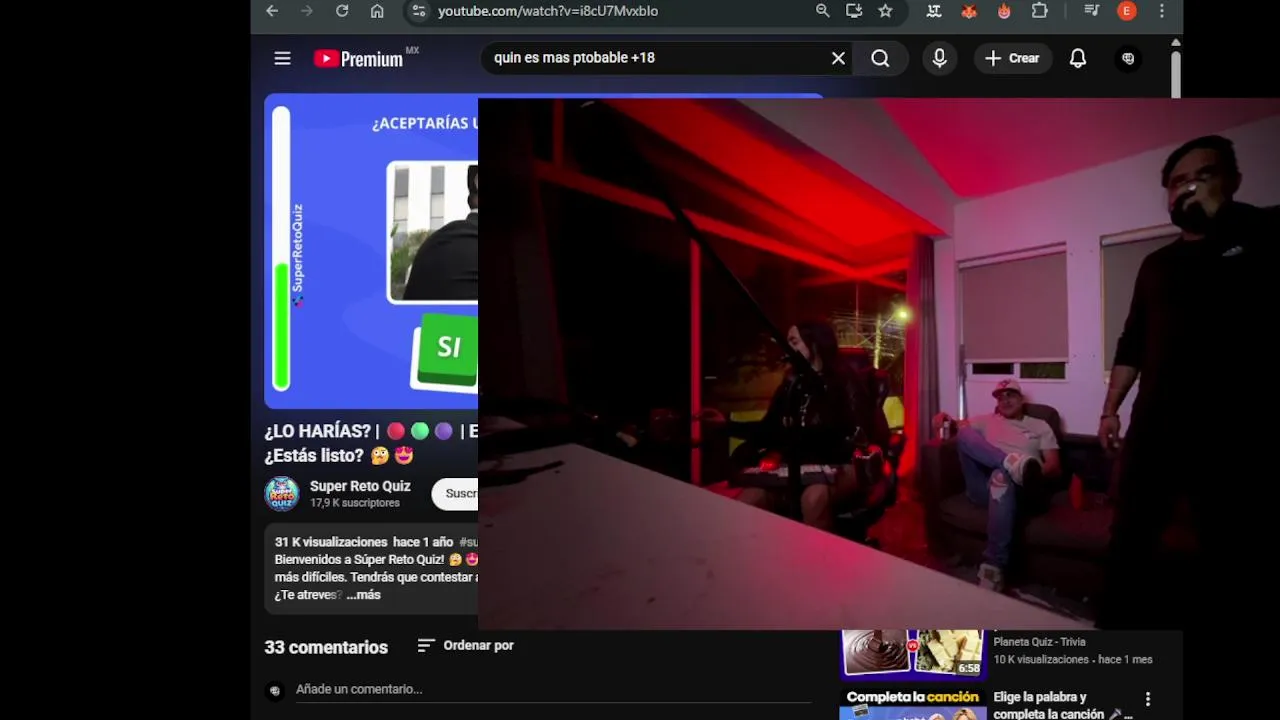Screen dimensions: 1280x720
Task: Open the 6:58 Planeta Quiz video thumbnail
Action: [x=912, y=653]
